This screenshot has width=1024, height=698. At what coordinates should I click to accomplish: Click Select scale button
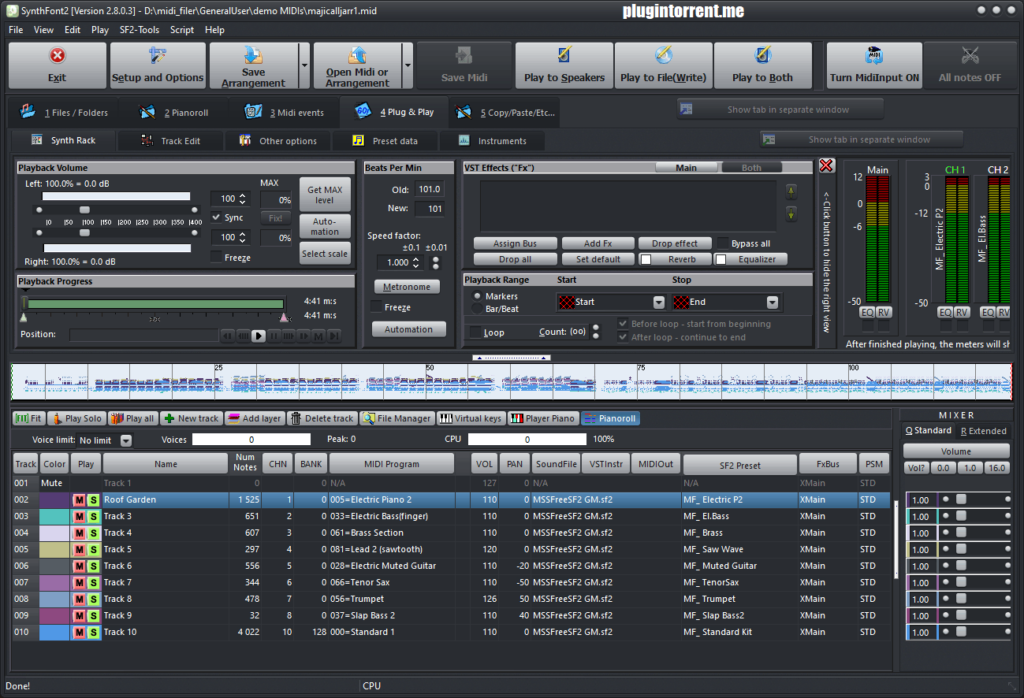325,253
